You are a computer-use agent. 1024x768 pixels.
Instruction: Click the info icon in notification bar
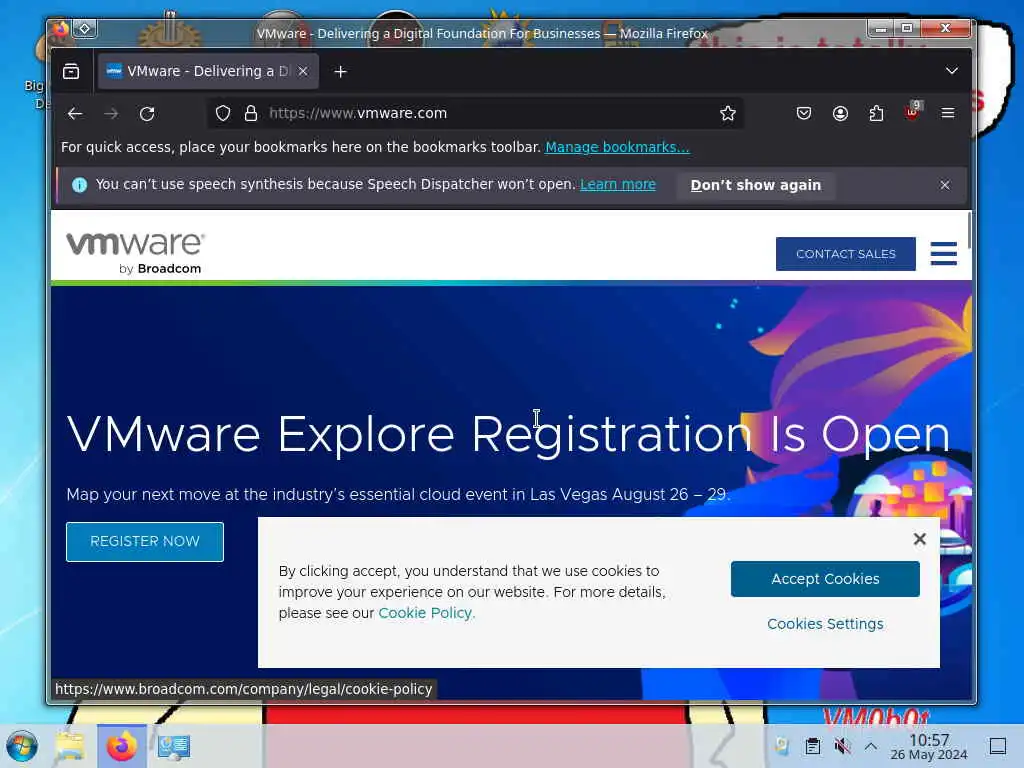(79, 185)
